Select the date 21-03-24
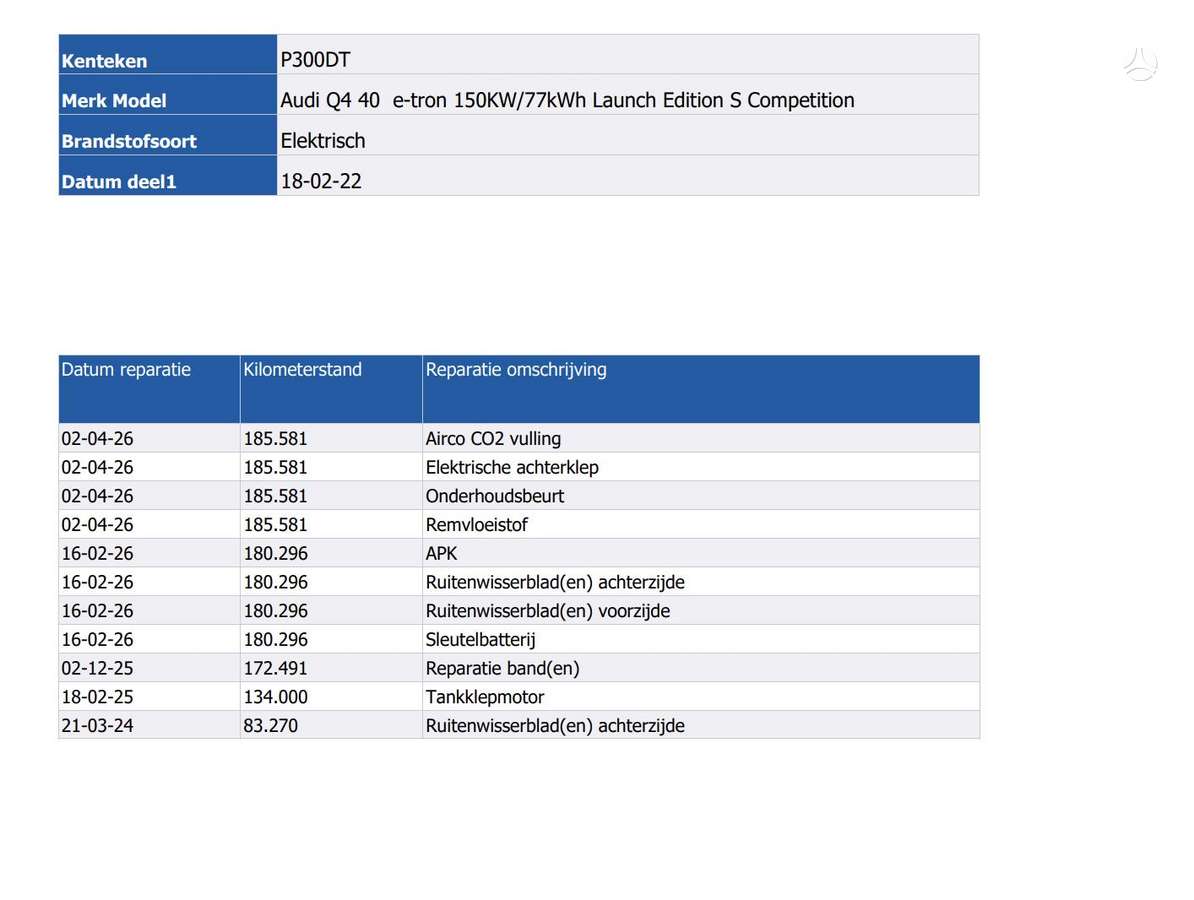This screenshot has height=900, width=1194. coord(97,726)
